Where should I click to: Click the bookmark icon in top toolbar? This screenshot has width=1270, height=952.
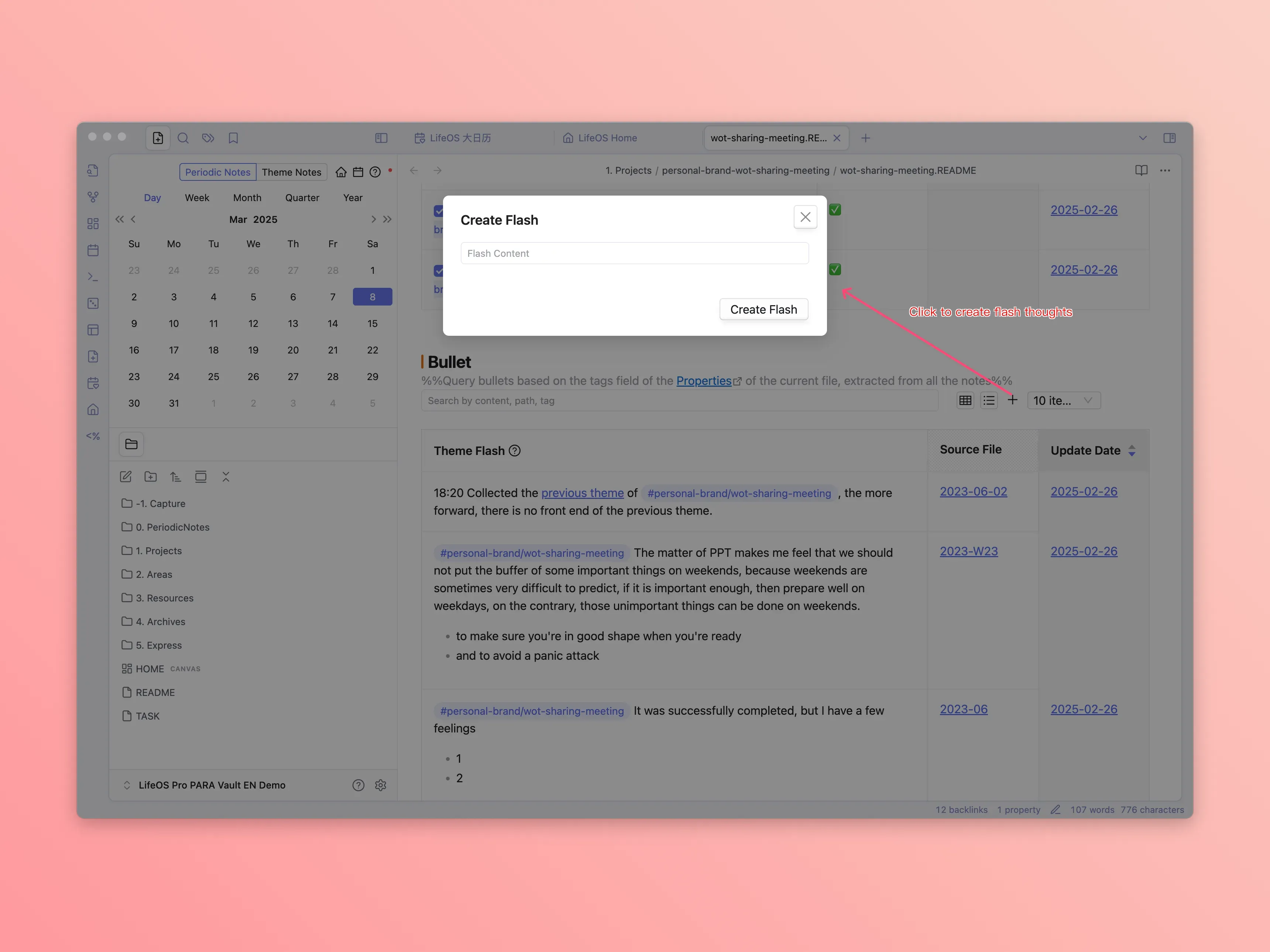pos(233,138)
